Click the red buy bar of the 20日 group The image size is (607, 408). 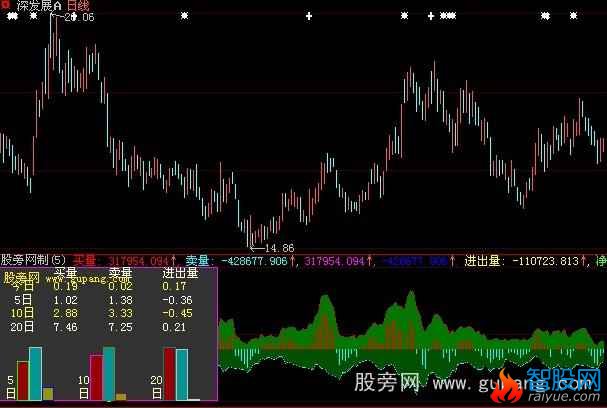click(170, 374)
